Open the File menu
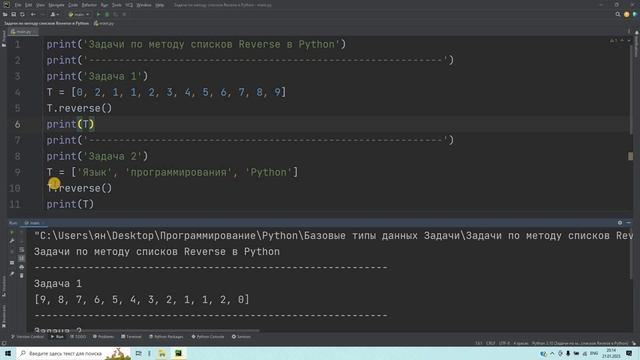Image resolution: width=640 pixels, height=360 pixels. pos(18,5)
